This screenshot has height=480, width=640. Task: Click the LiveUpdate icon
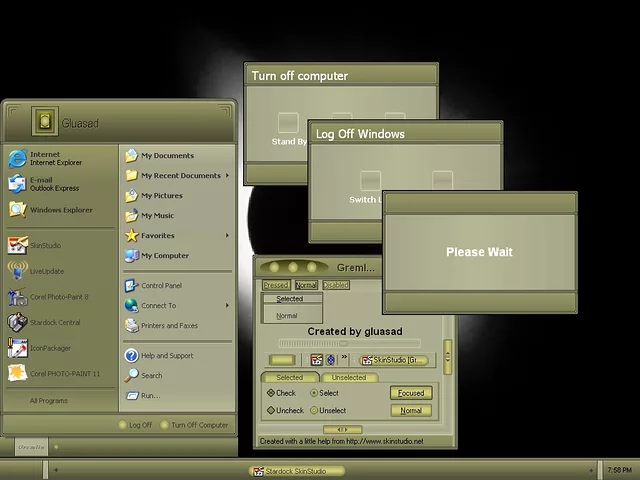(18, 271)
